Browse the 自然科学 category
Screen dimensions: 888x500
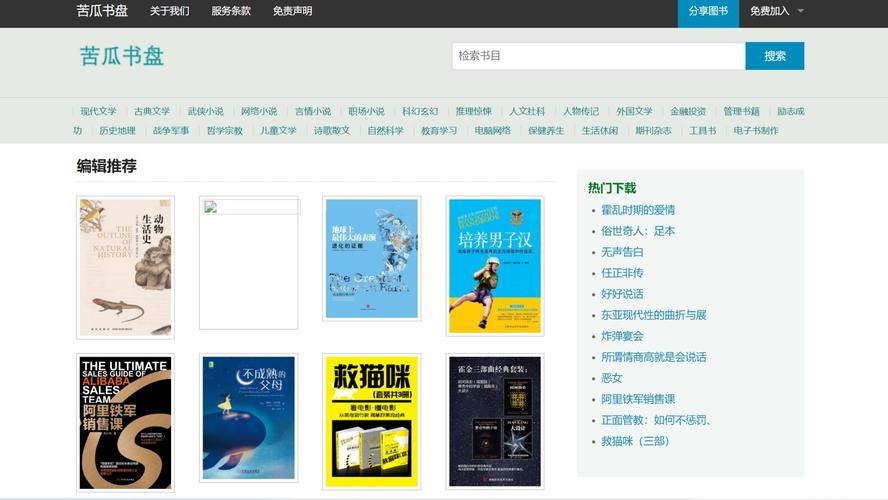point(385,130)
